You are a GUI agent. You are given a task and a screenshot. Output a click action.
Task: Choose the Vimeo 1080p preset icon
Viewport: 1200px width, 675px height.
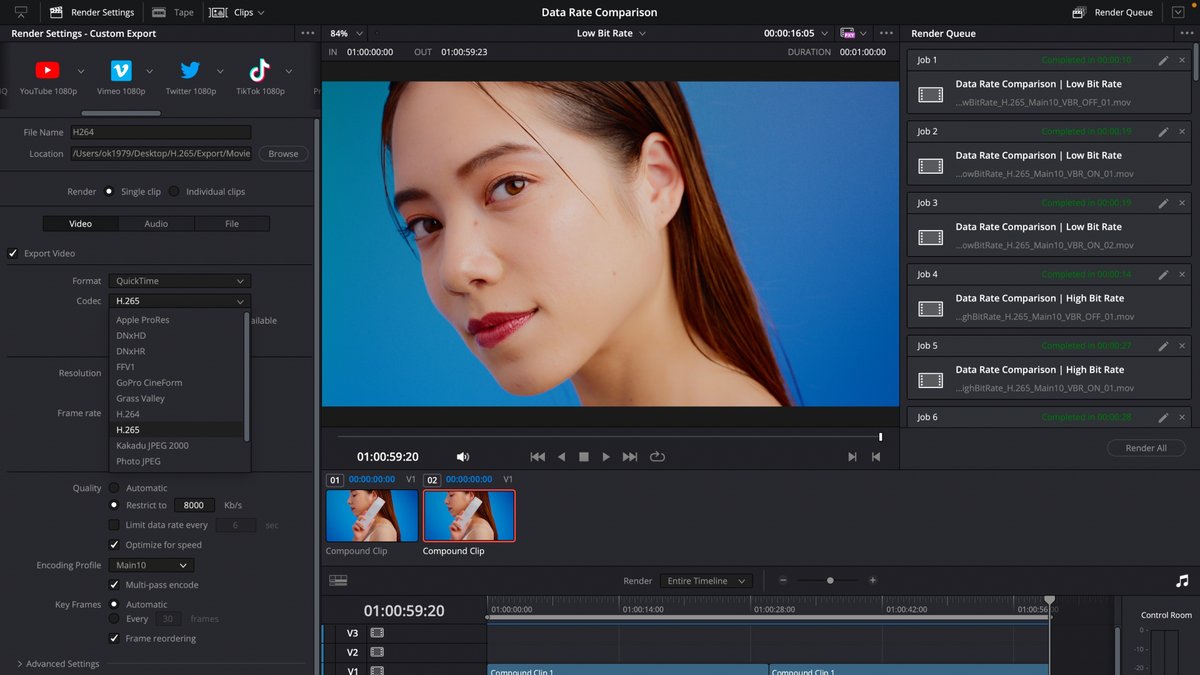pos(121,70)
